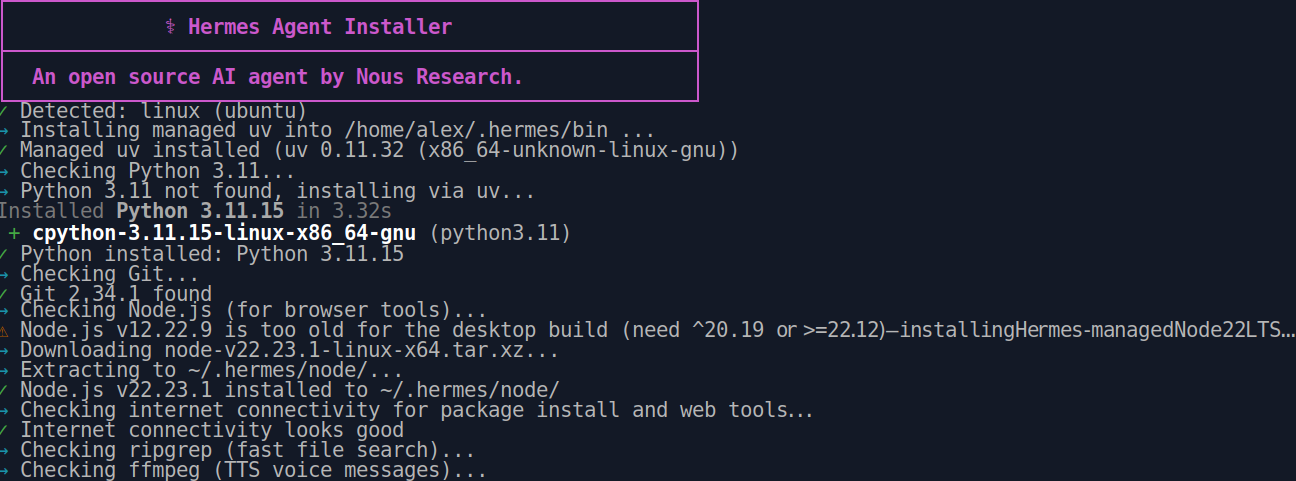
Task: Click "Checking ffmpeg (TTS voice messages)..." line
Action: click(254, 470)
